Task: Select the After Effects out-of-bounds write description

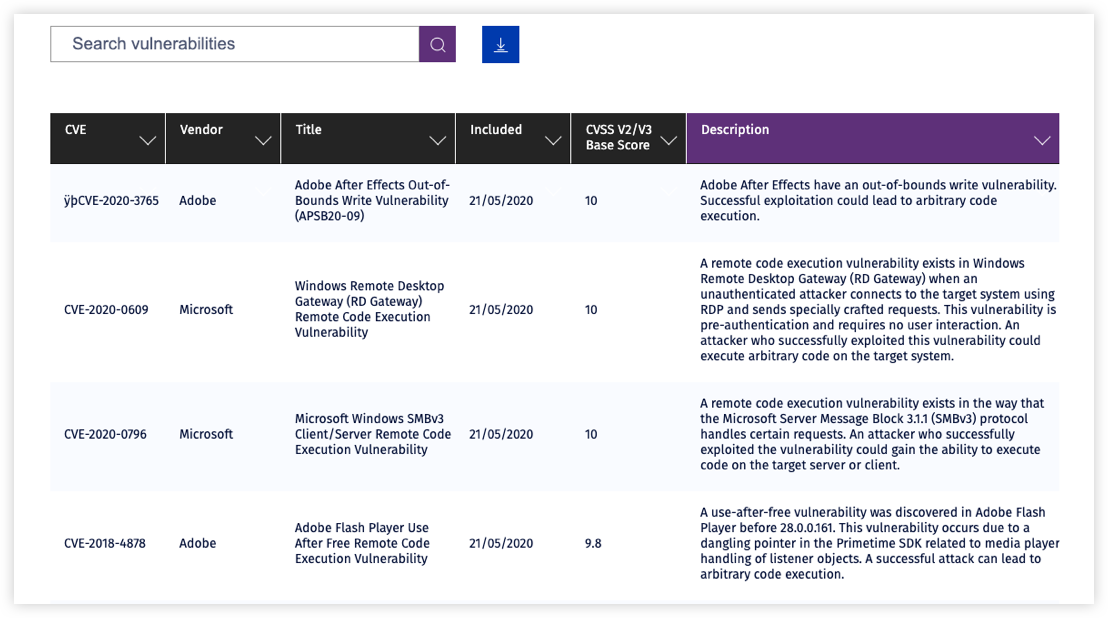Action: [878, 201]
